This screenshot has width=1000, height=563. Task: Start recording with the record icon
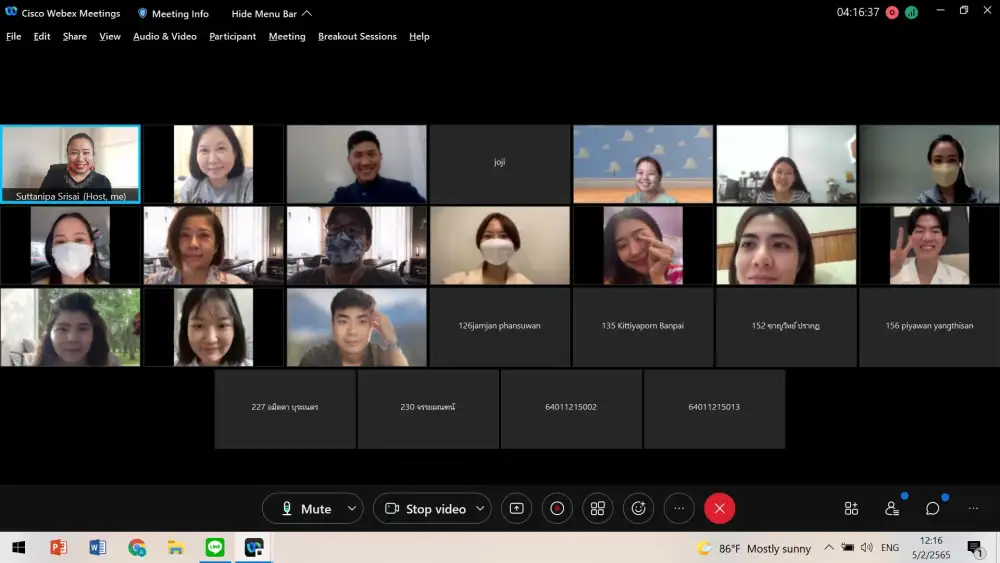point(557,508)
